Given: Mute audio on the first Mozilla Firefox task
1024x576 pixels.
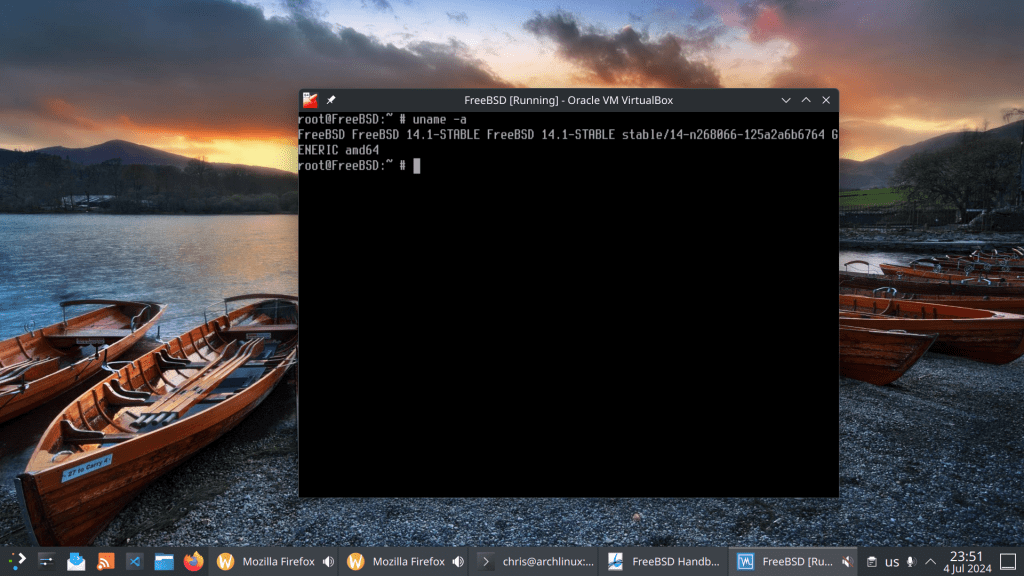Looking at the screenshot, I should pyautogui.click(x=327, y=561).
